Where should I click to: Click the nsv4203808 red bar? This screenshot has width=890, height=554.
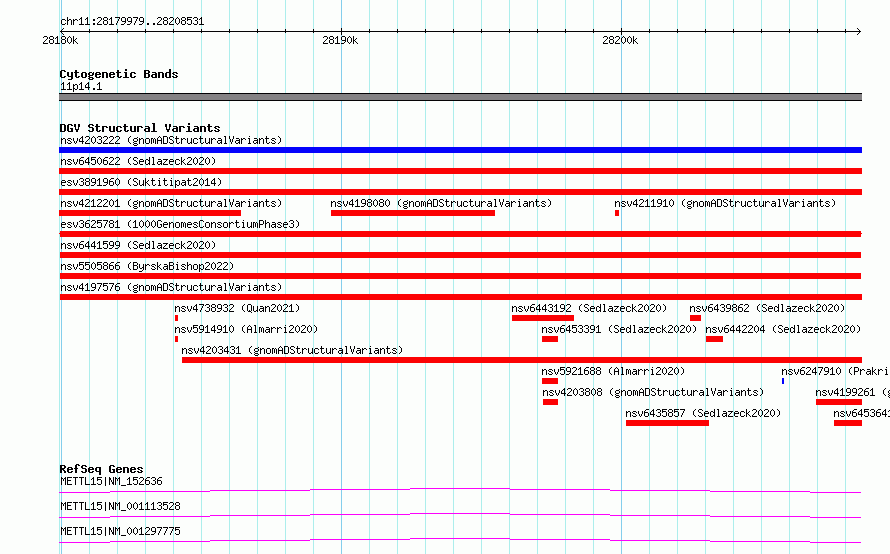coord(550,402)
